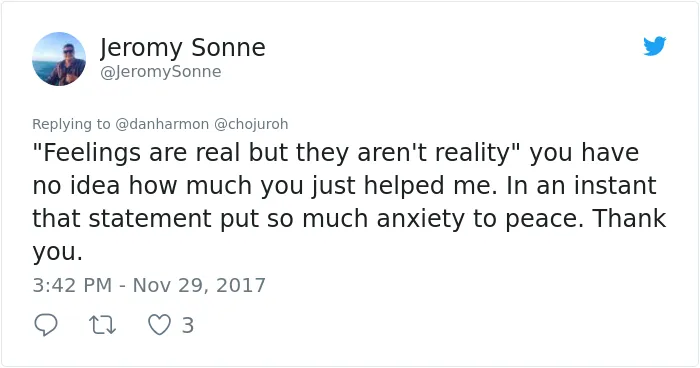700x368 pixels.
Task: Click the tweet's final "you." line
Action: click(58, 253)
